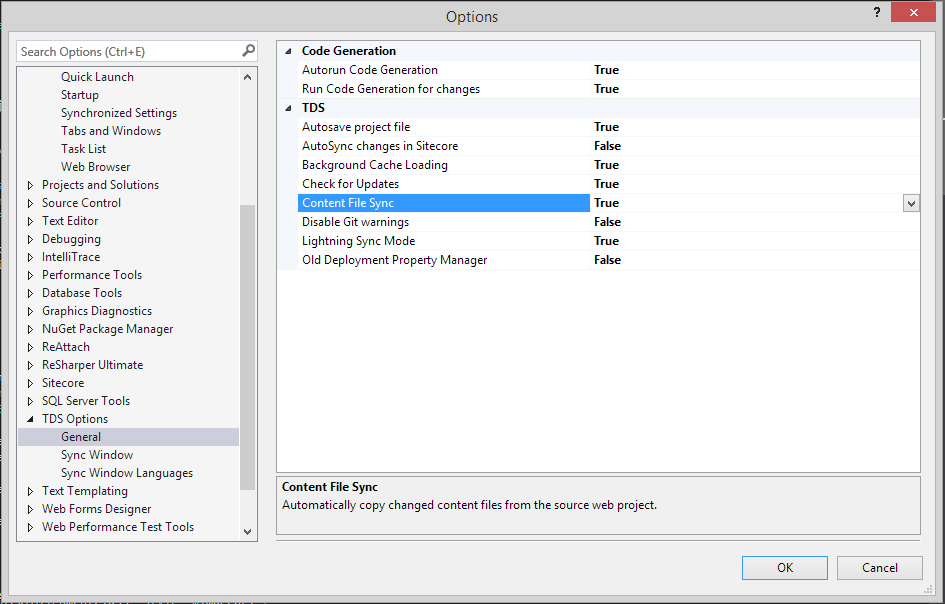Collapse the TDS Options node

pyautogui.click(x=30, y=418)
